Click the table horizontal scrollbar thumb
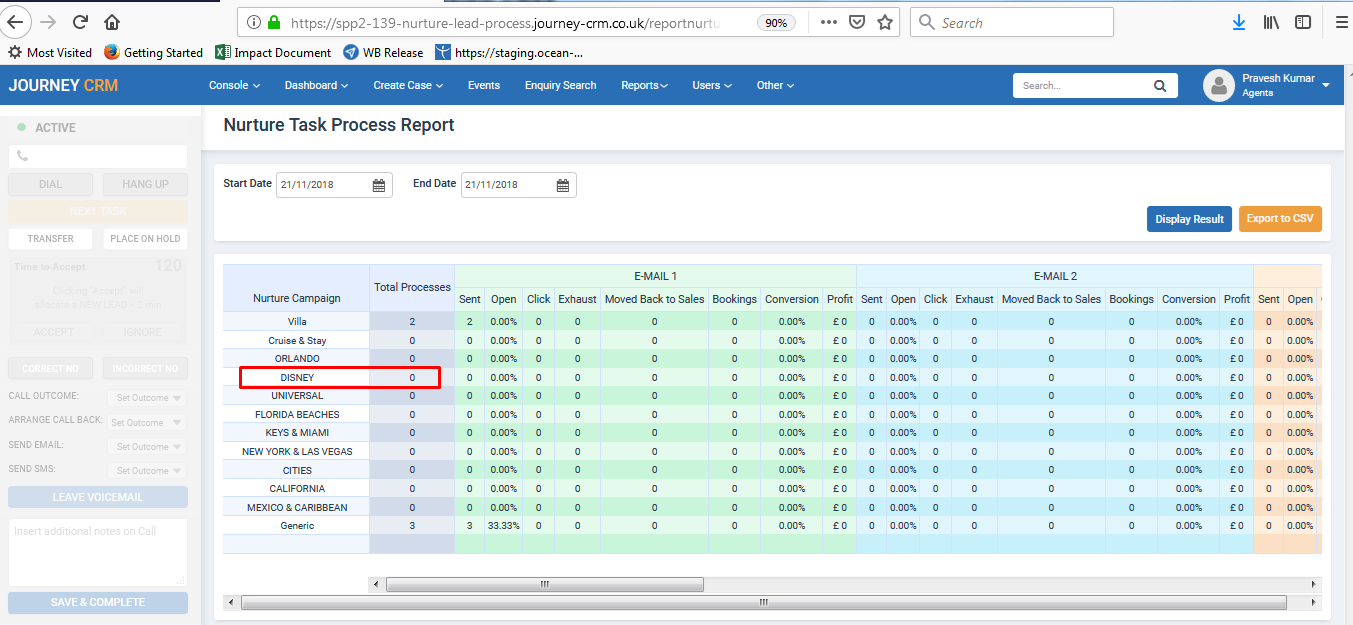Screen dimensions: 1353x625 pyautogui.click(x=544, y=584)
